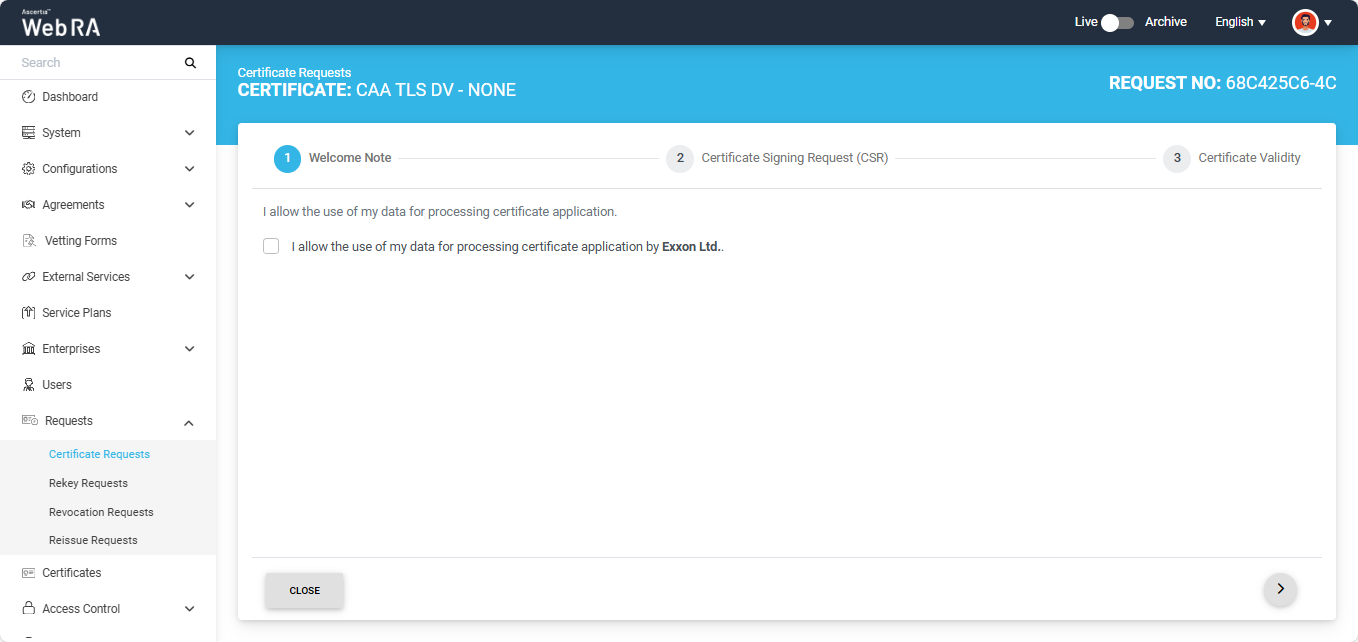Expand the Enterprises chevron
This screenshot has width=1358, height=642.
click(x=190, y=349)
